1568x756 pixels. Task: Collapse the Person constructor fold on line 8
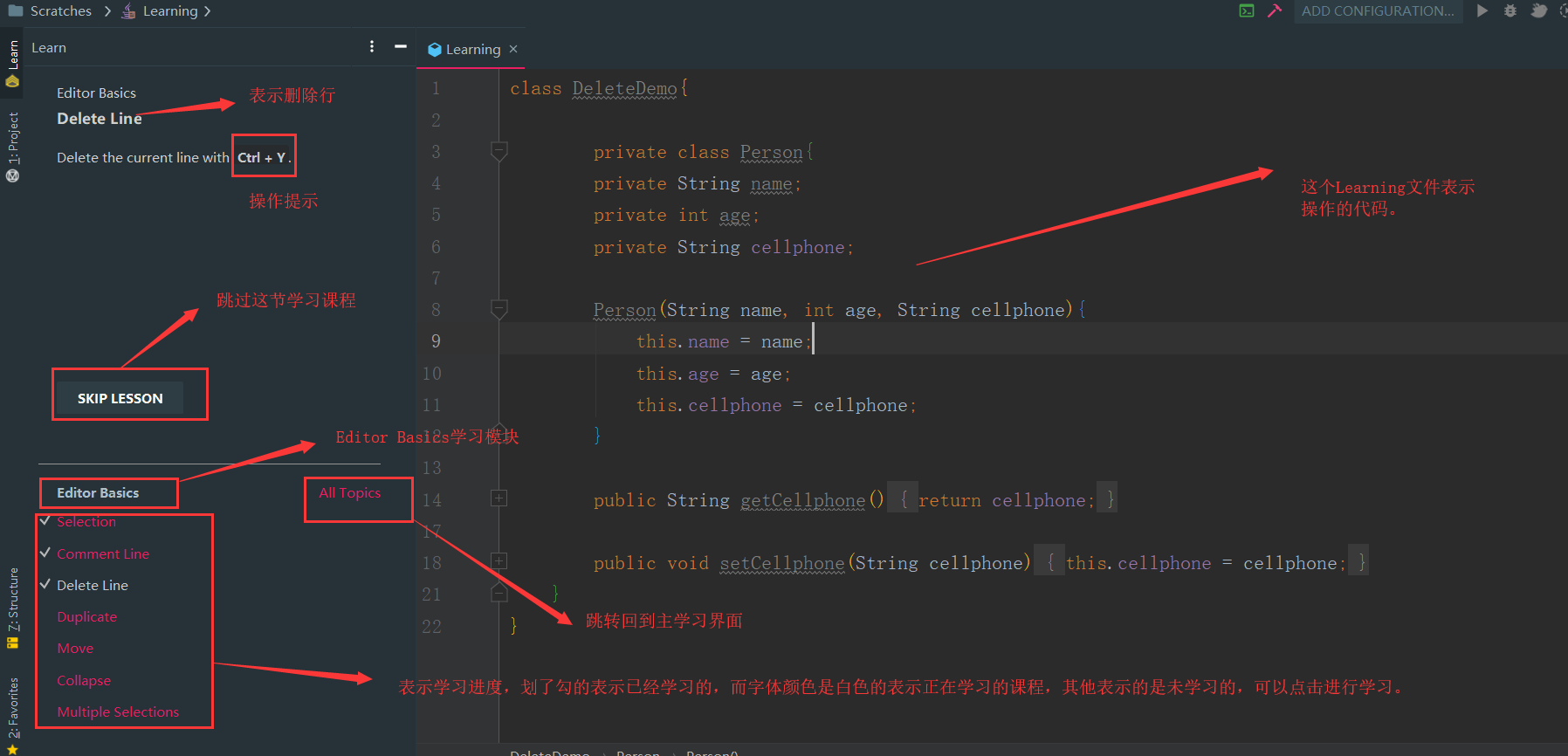[x=499, y=309]
